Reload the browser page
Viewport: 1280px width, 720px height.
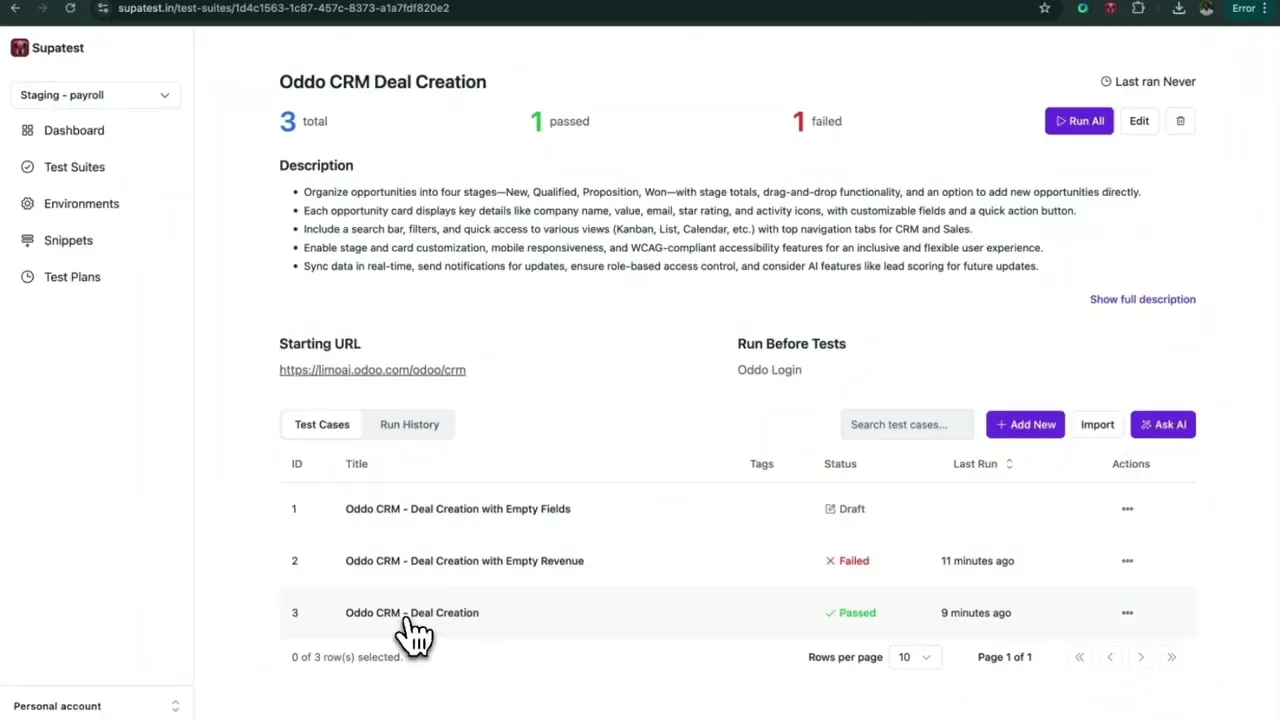coord(70,8)
